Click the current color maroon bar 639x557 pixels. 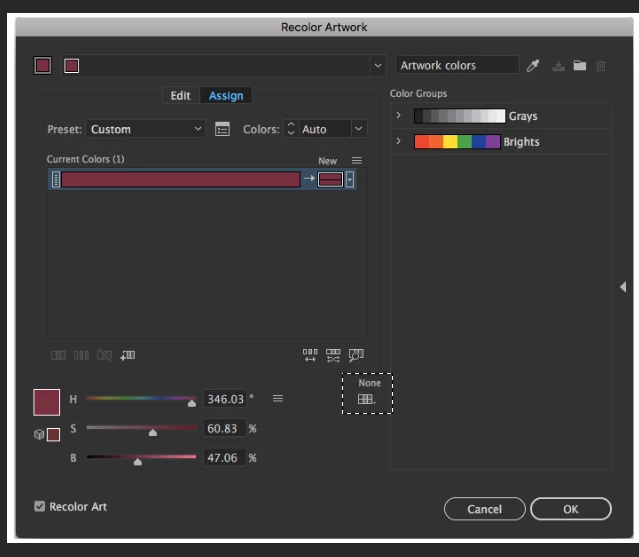tap(181, 179)
